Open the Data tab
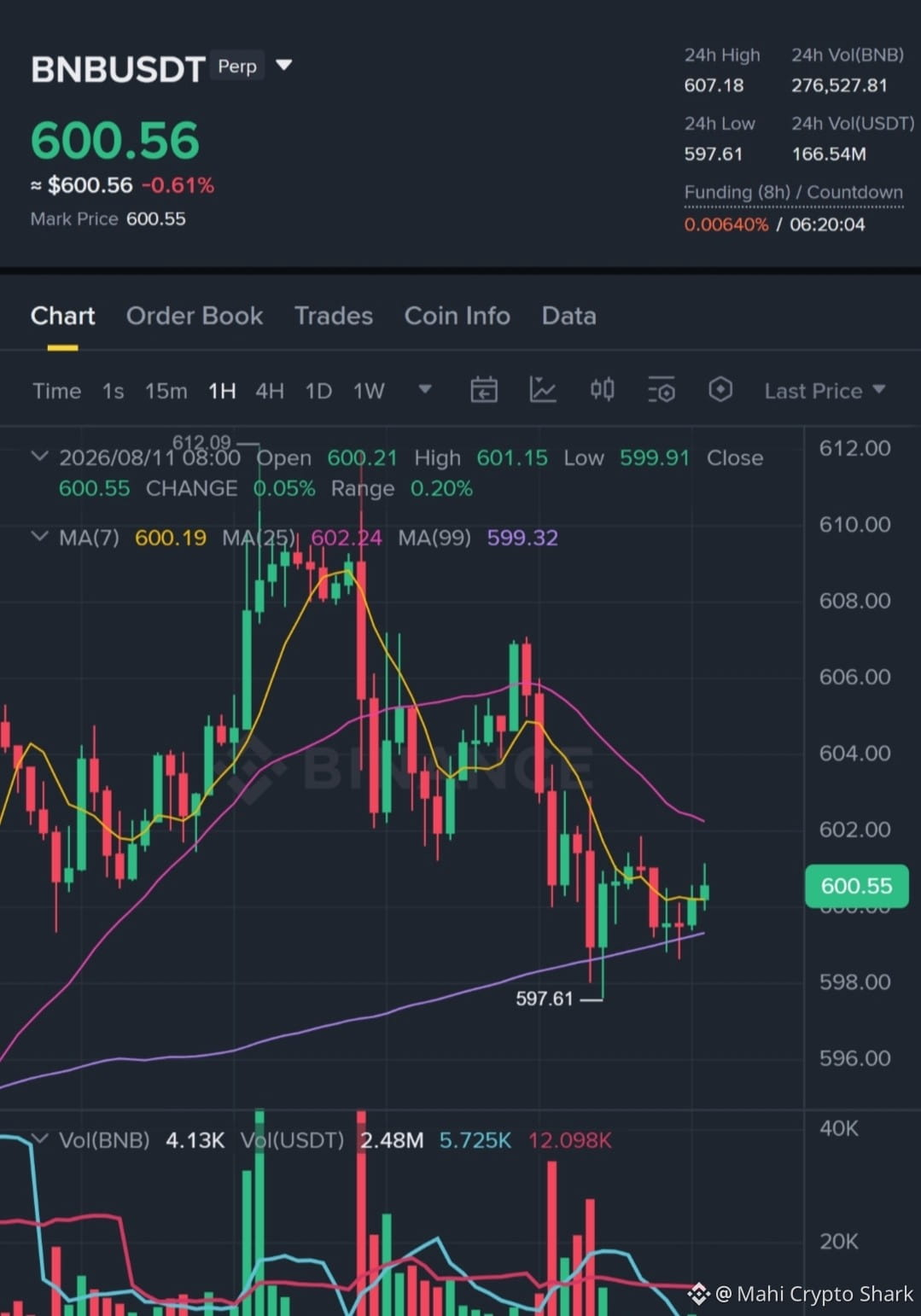921x1316 pixels. click(x=569, y=316)
